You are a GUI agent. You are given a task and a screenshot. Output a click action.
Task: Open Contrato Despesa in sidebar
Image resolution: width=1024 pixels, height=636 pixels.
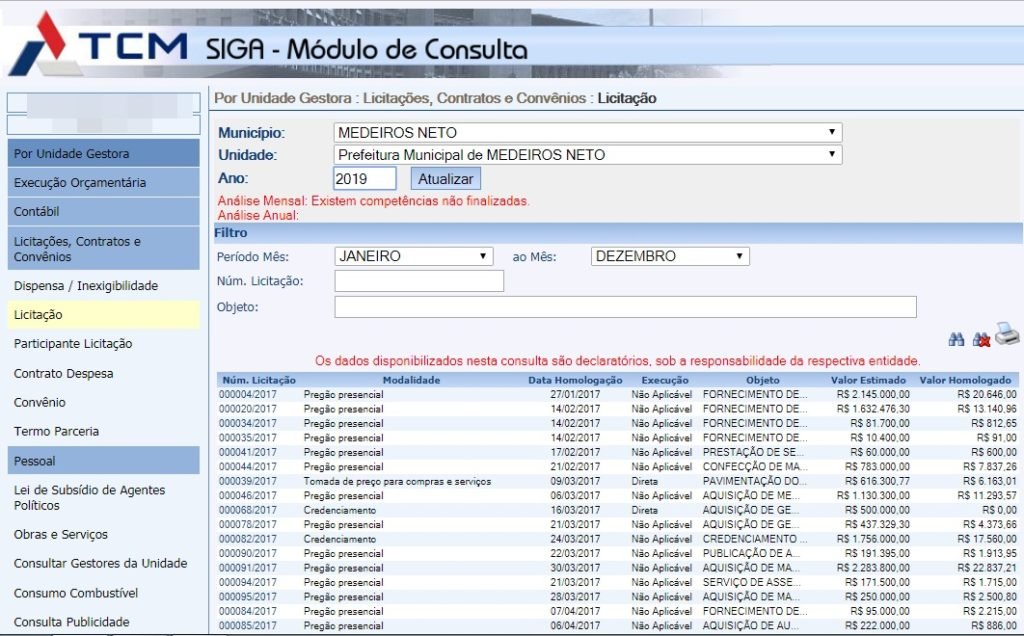tap(64, 374)
